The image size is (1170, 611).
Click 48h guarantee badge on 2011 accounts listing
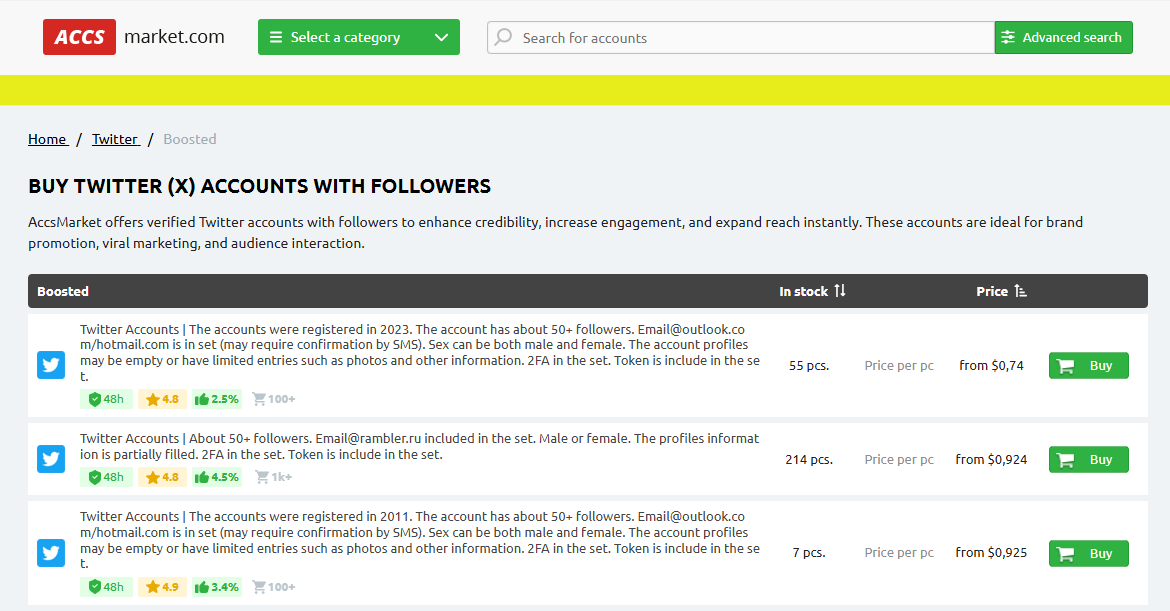pyautogui.click(x=106, y=587)
